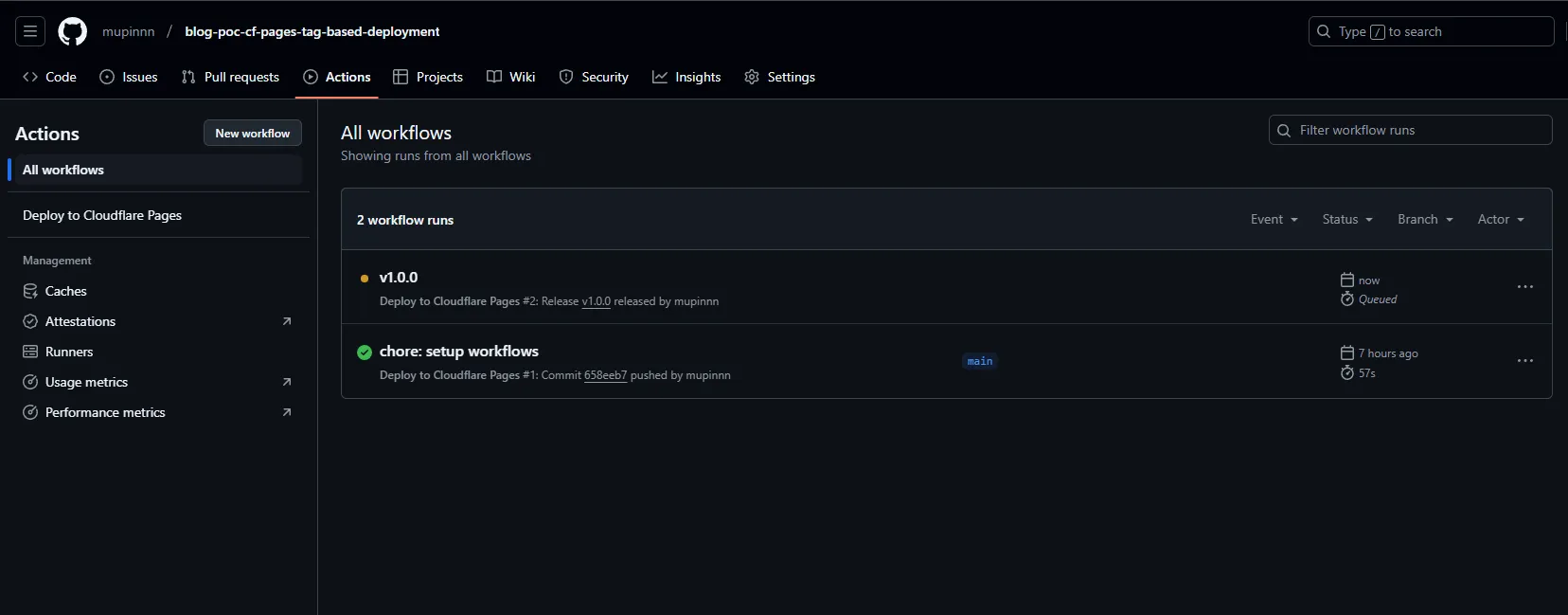Click the Performance metrics external link arrow
Viewport: 1568px width, 615px height.
pyautogui.click(x=287, y=412)
